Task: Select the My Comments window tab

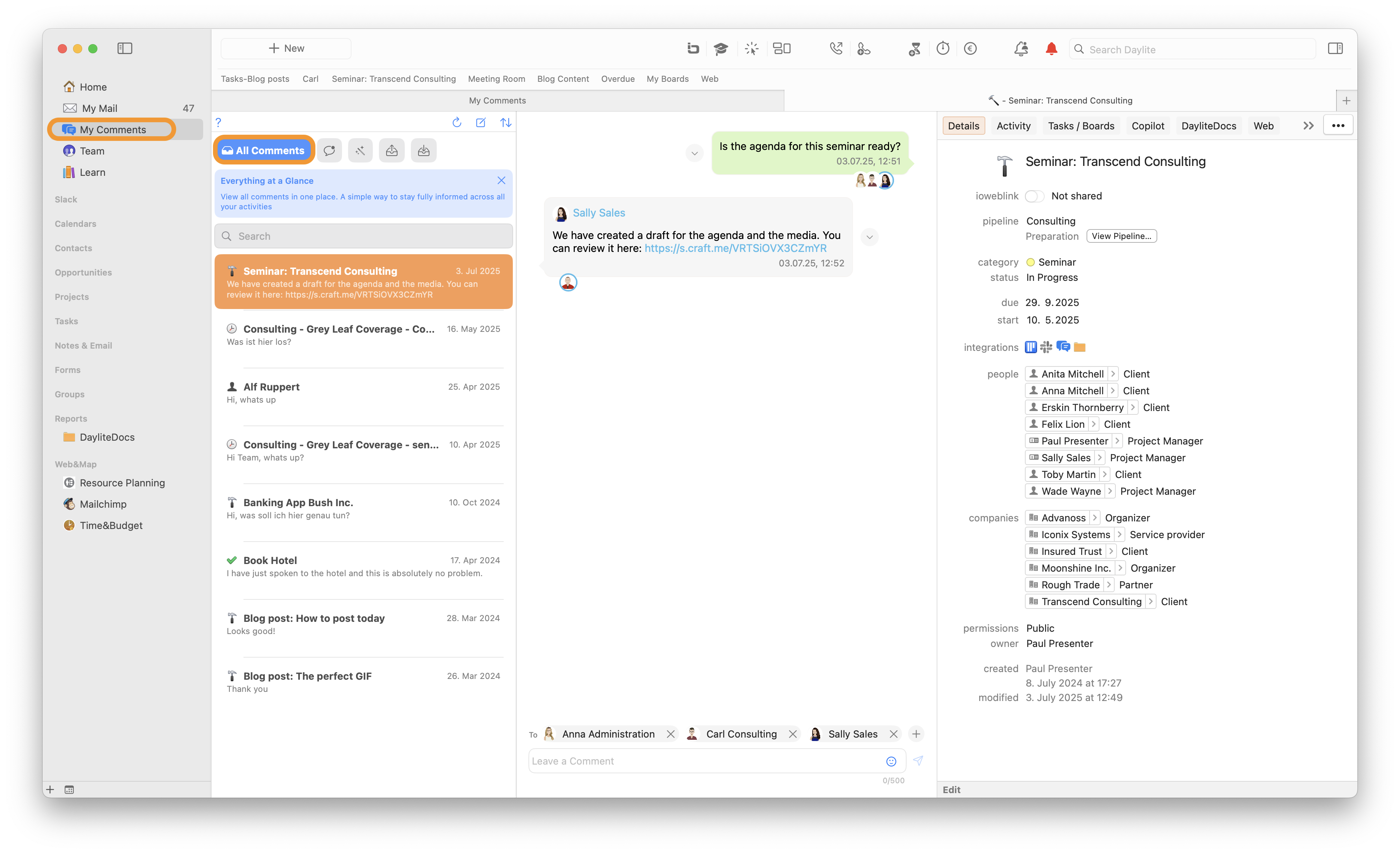Action: (x=498, y=100)
